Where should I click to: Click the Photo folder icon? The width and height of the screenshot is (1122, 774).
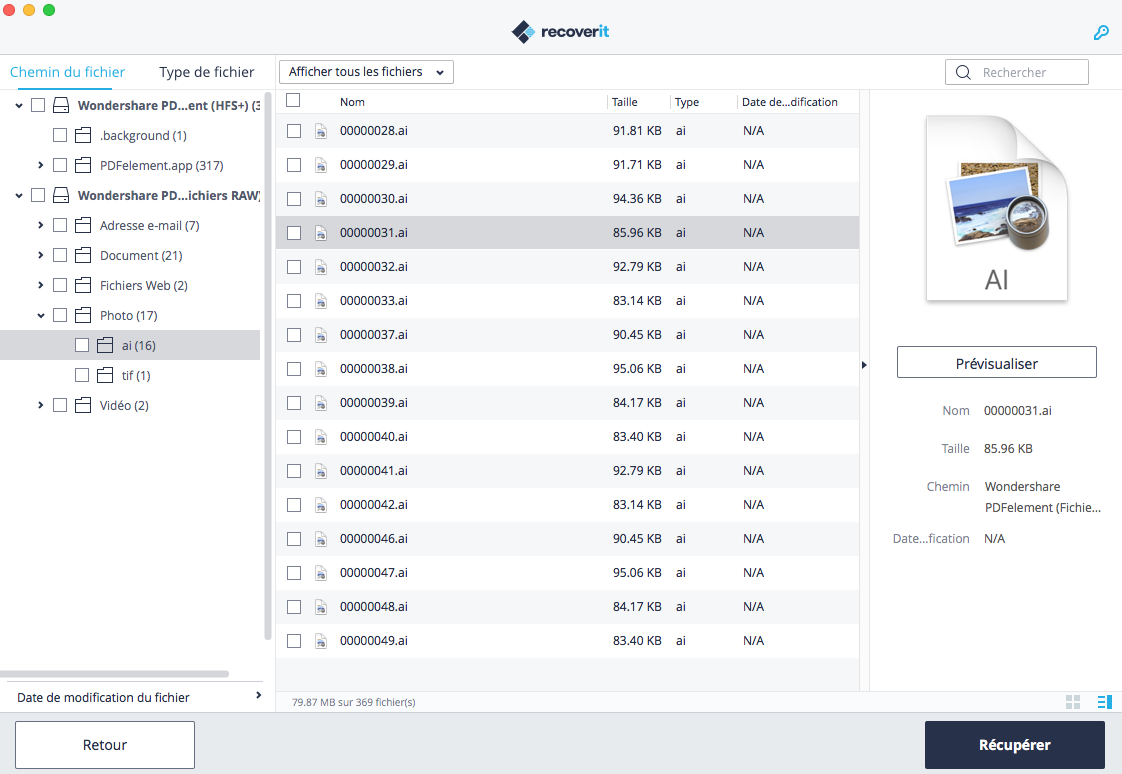pos(83,315)
